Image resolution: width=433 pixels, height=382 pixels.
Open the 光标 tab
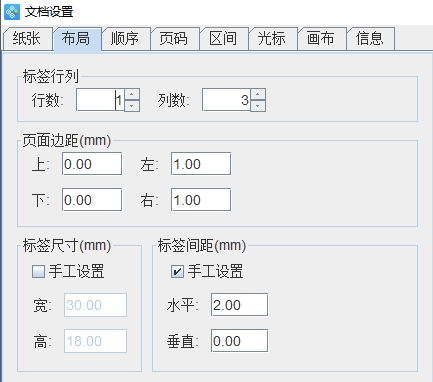(x=273, y=39)
